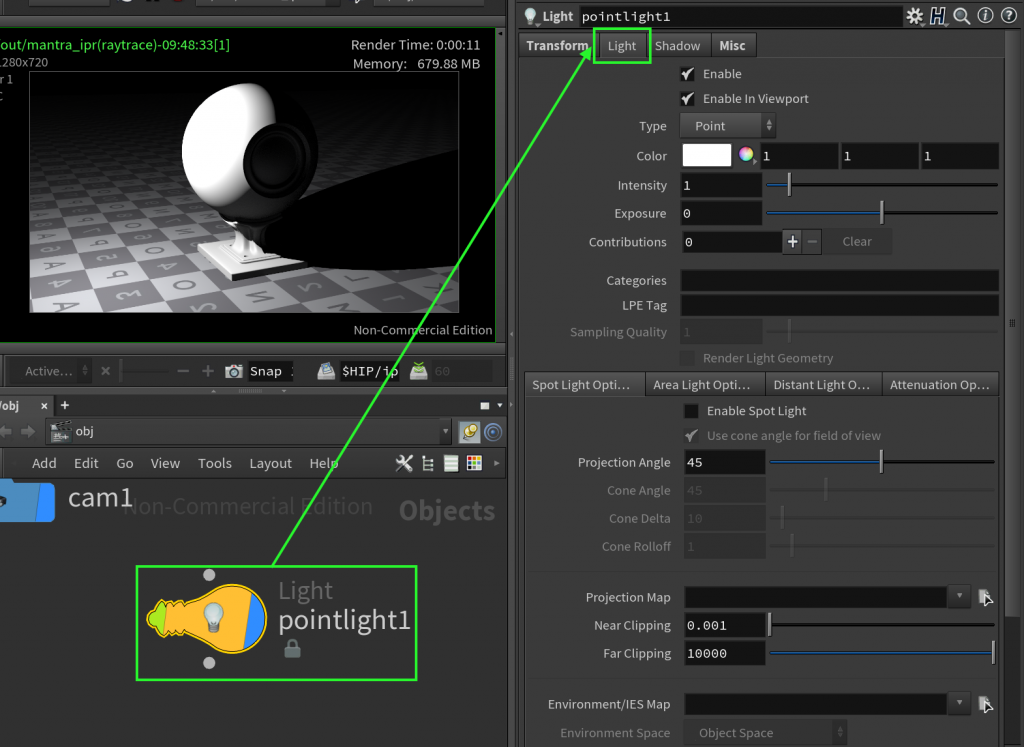Viewport: 1024px width, 747px height.
Task: Click the tree view icon in network editor
Action: coord(428,464)
